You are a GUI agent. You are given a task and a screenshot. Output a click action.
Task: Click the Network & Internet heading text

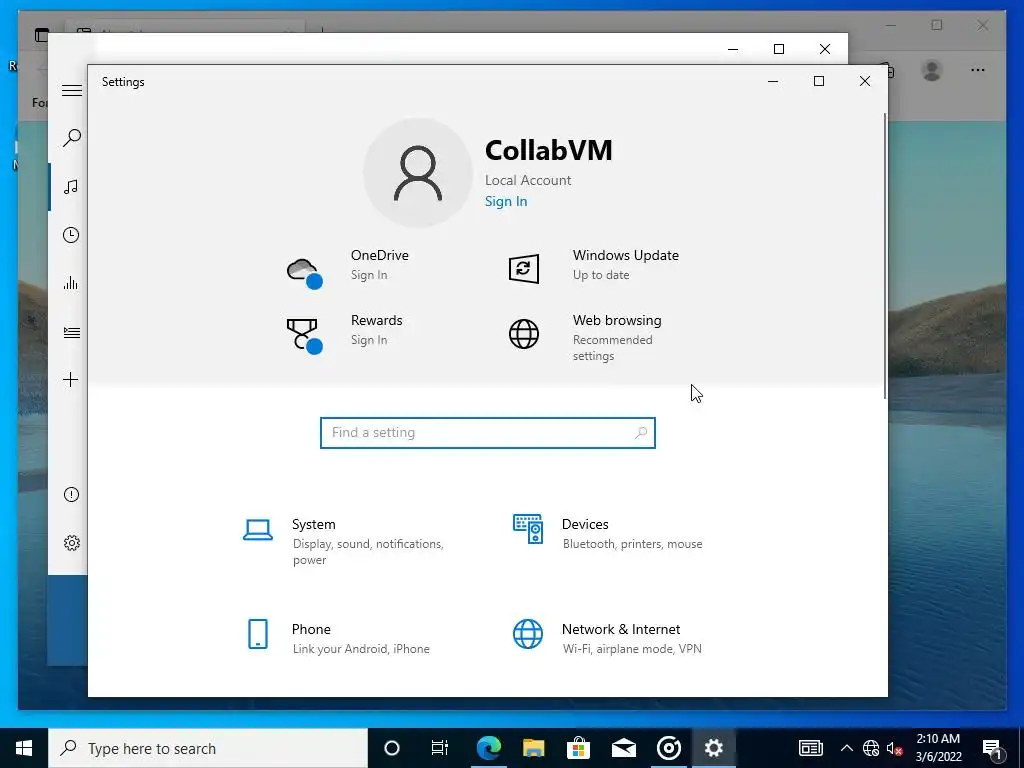(621, 630)
